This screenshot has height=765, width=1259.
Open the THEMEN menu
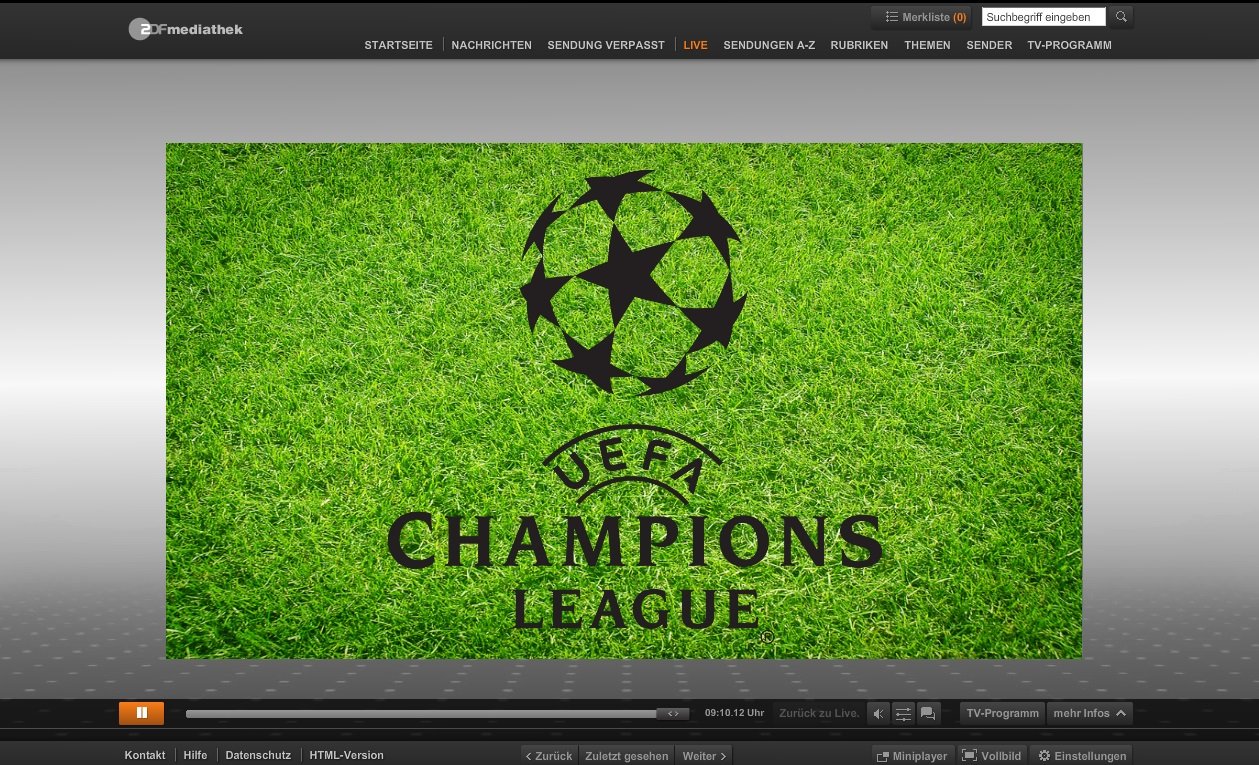(x=927, y=45)
